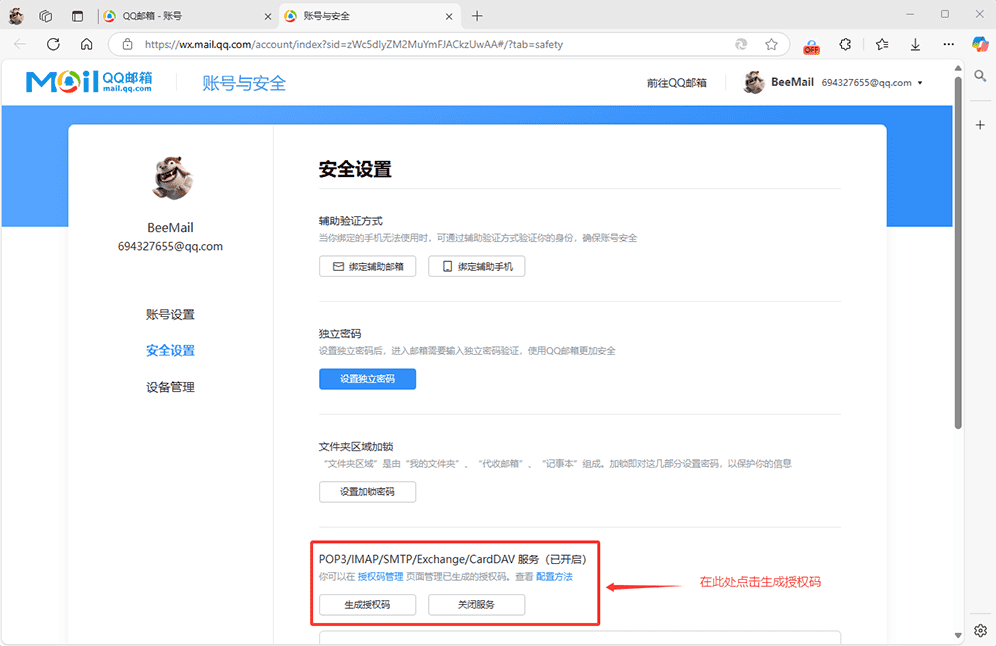Viewport: 996px width, 646px height.
Task: Click the 安全设置 page heading
Action: [x=355, y=170]
